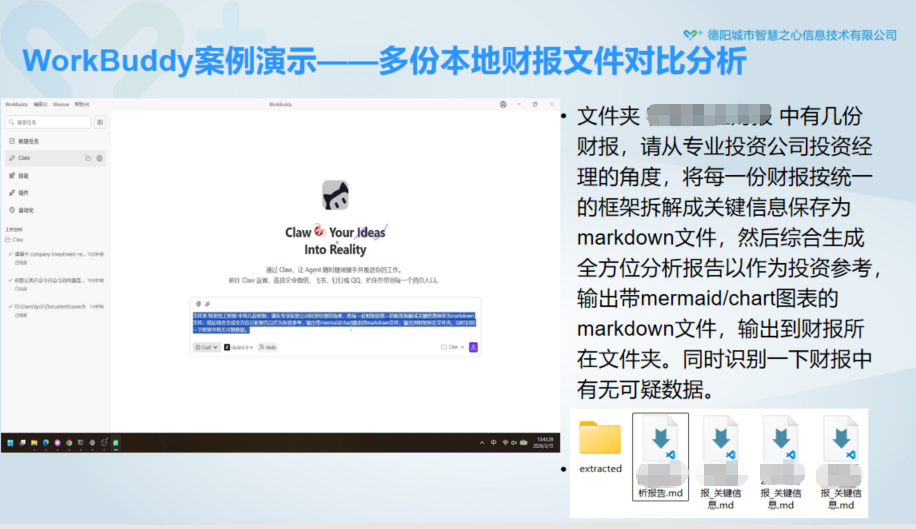Open the 编辑 edit menu
The width and height of the screenshot is (916, 529).
click(40, 105)
